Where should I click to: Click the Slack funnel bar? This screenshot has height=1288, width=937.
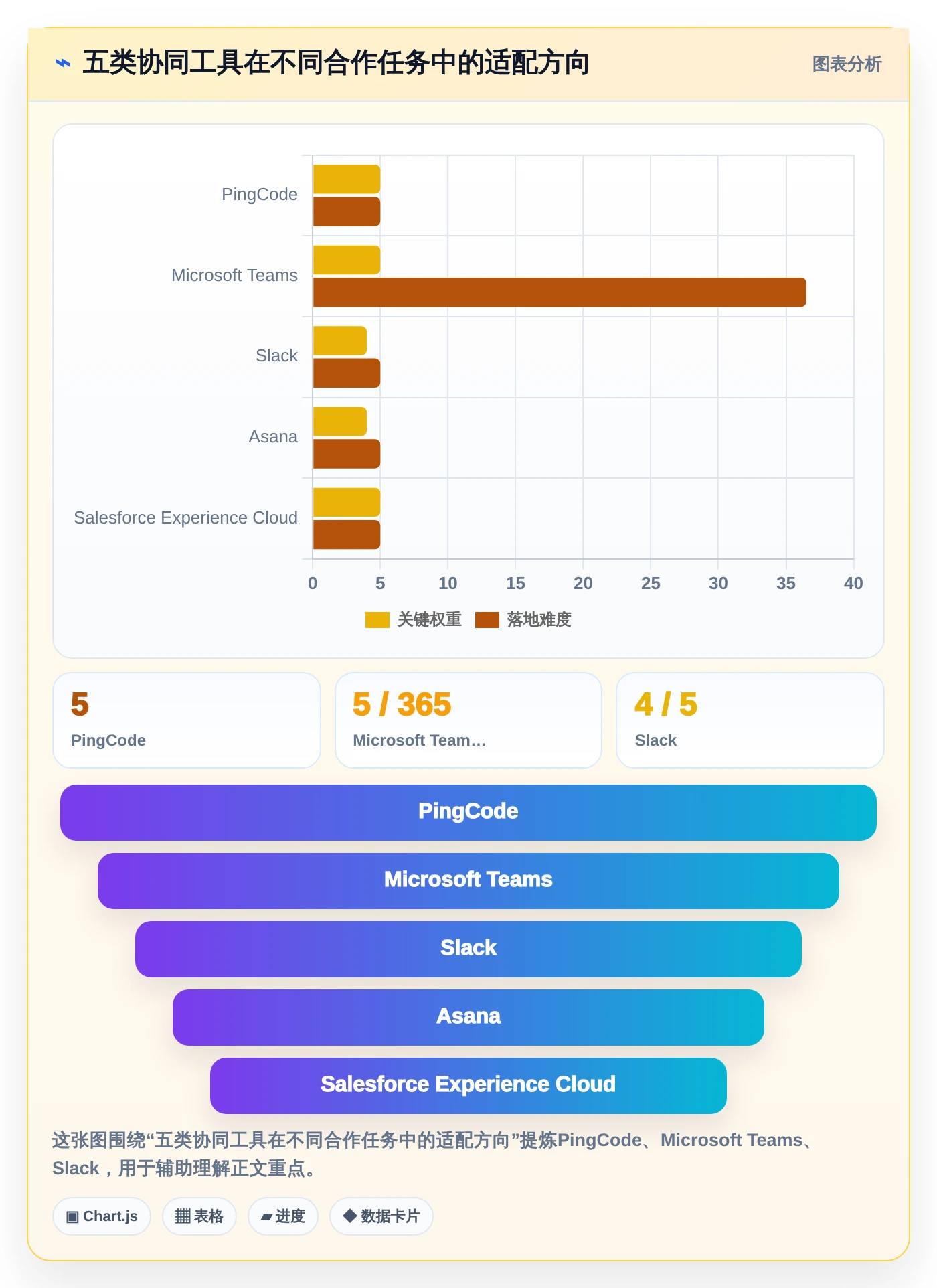[x=468, y=949]
